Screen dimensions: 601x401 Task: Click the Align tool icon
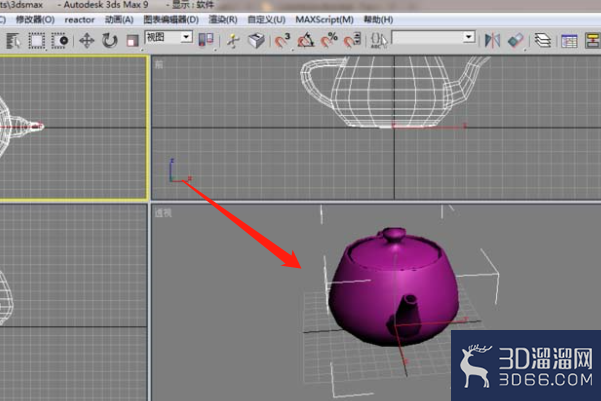tap(516, 40)
